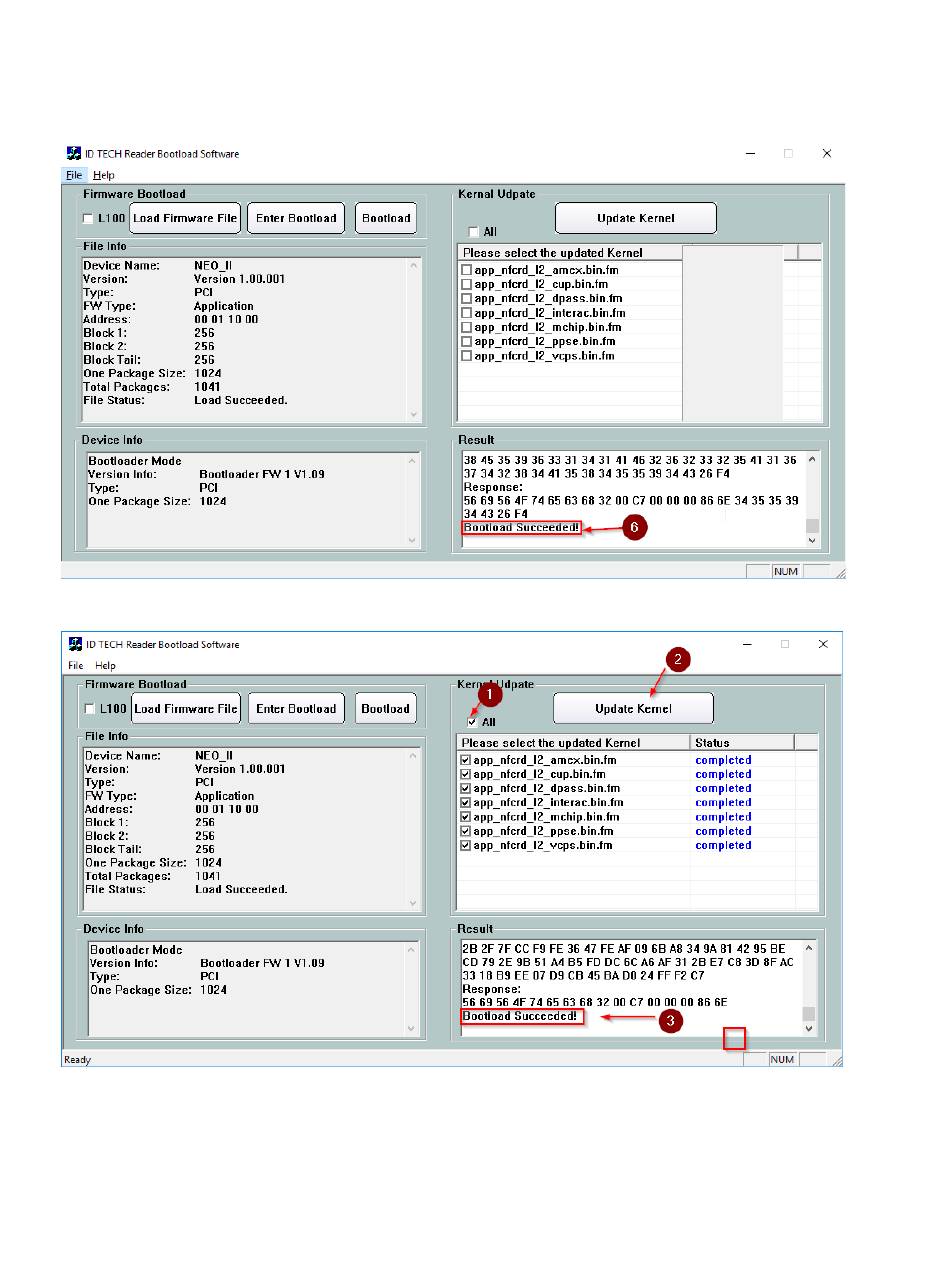Screen dimensions: 950x1267
Task: Check app_nfcrd_l2_interac.bin.fm in the upper window
Action: click(466, 313)
